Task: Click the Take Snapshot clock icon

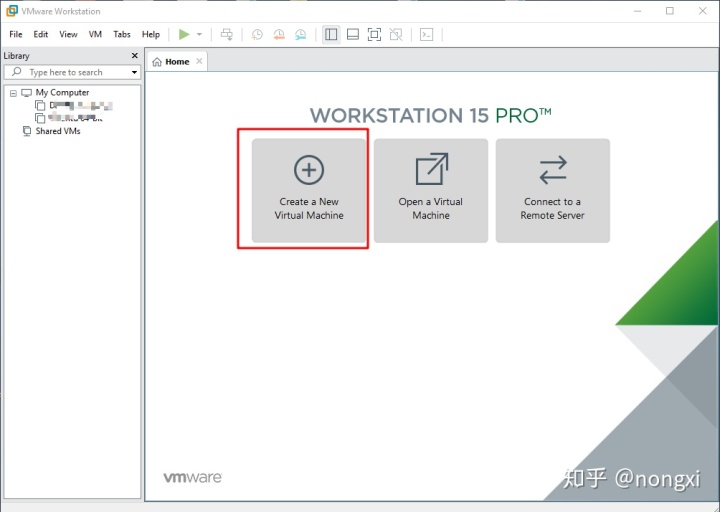Action: coord(257,34)
